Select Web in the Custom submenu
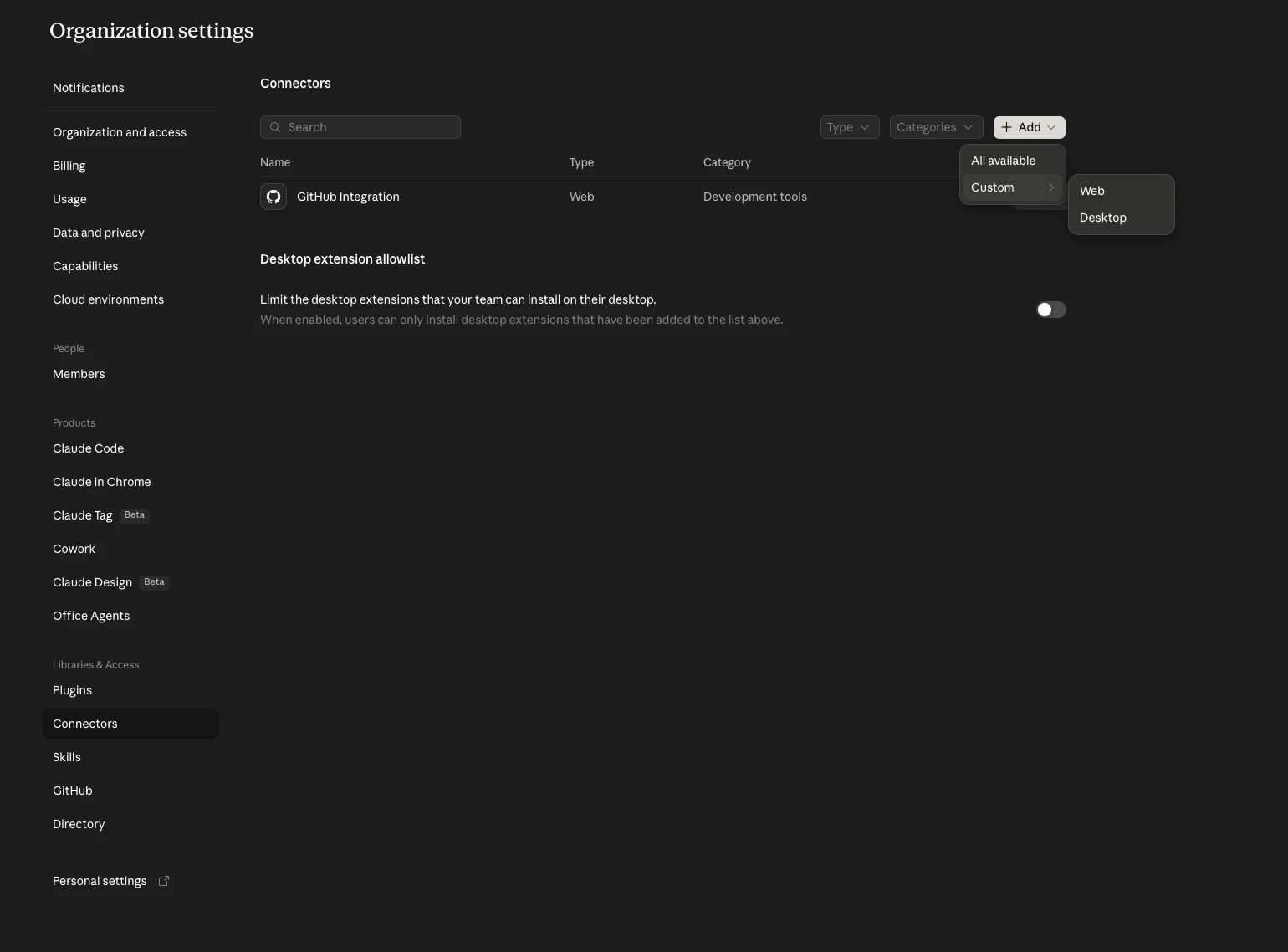This screenshot has width=1288, height=952. point(1121,191)
